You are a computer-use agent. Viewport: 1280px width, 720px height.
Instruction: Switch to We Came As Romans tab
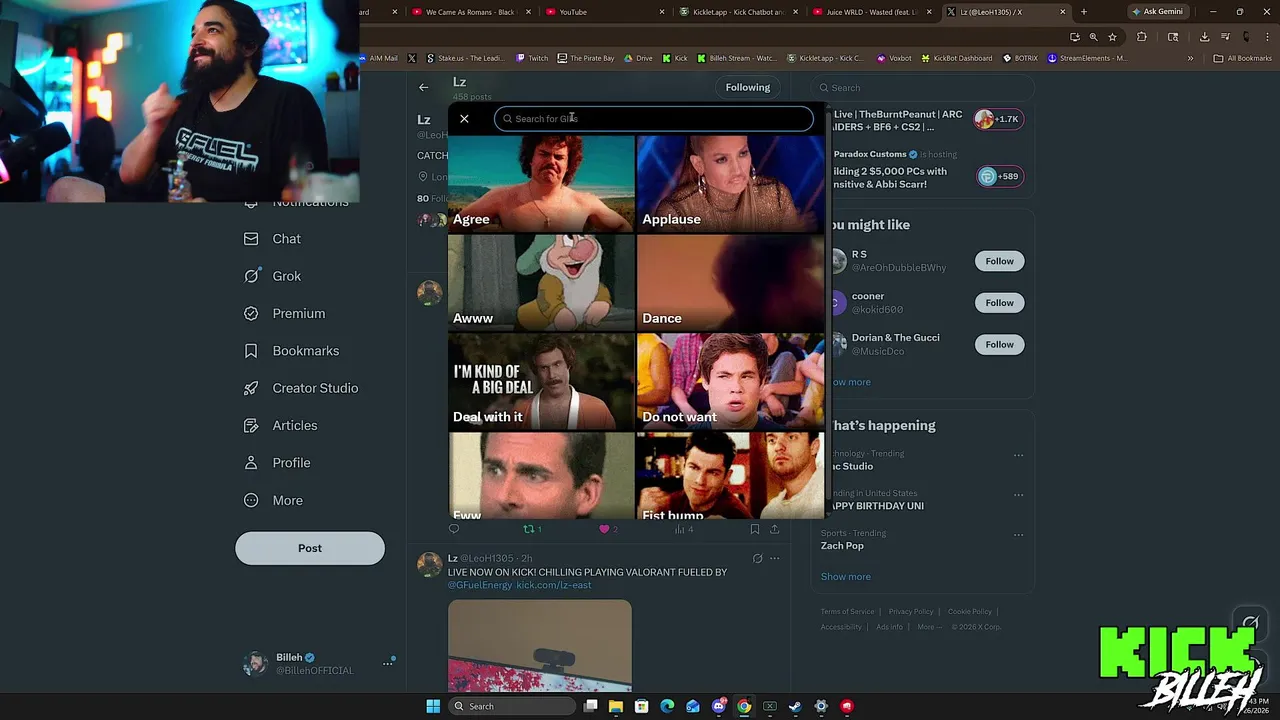tap(469, 12)
